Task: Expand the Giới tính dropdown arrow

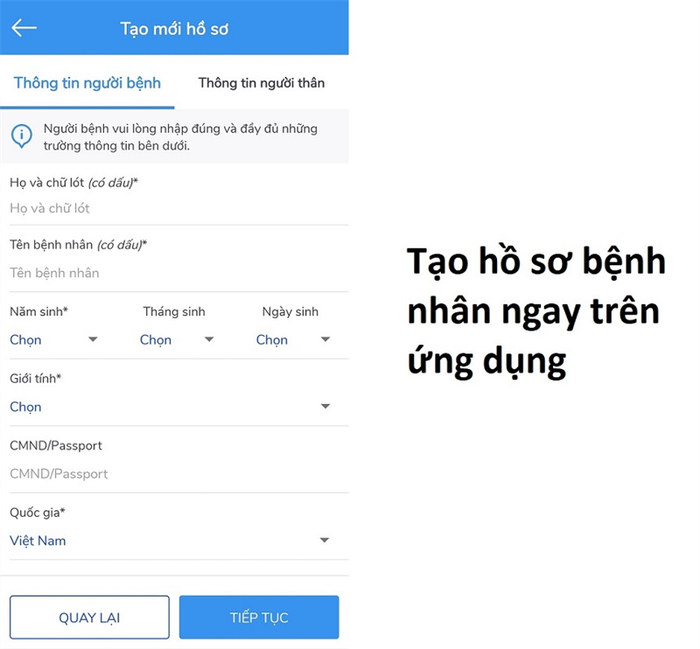Action: (325, 406)
